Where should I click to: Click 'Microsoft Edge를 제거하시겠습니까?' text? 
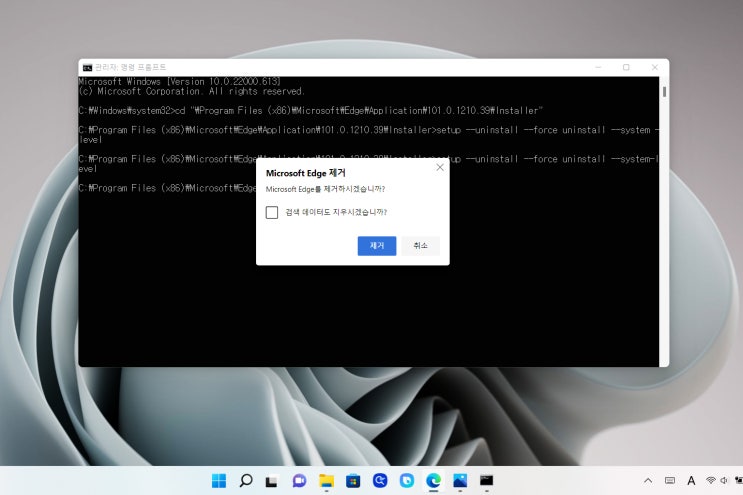326,189
